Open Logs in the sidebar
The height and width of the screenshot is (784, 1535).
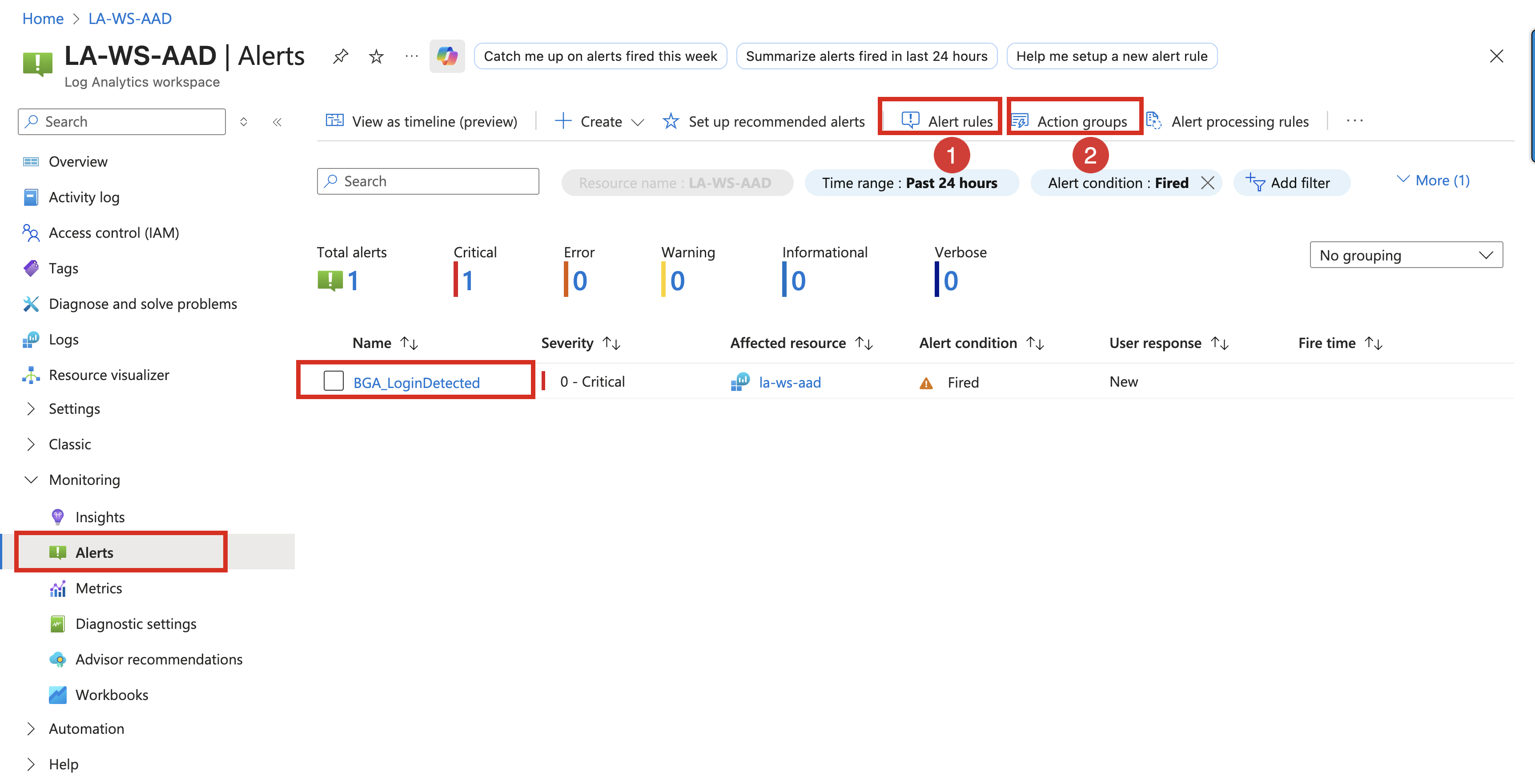click(63, 340)
